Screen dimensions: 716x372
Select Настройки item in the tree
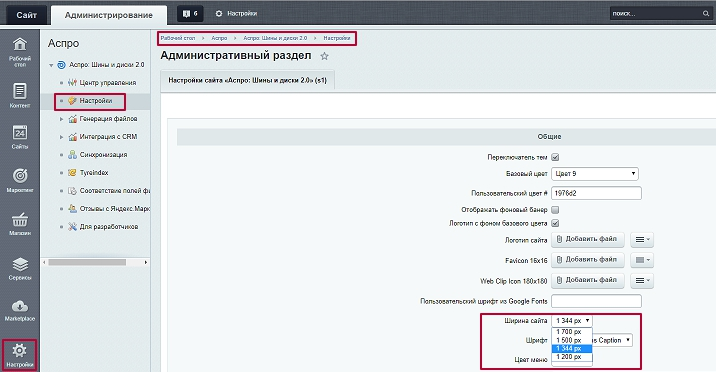pyautogui.click(x=95, y=100)
